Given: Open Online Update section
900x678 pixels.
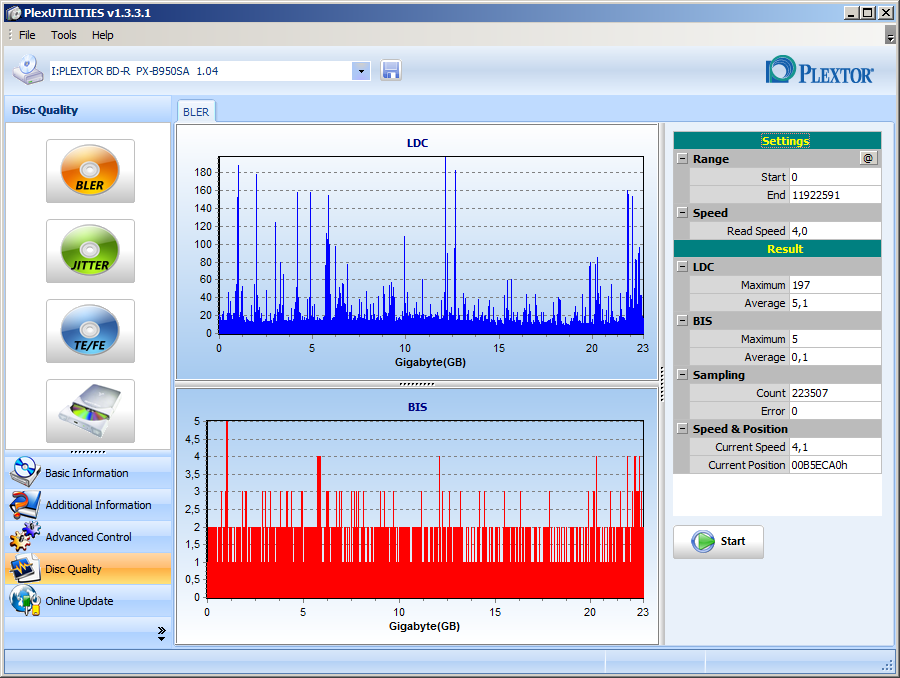Looking at the screenshot, I should point(88,600).
